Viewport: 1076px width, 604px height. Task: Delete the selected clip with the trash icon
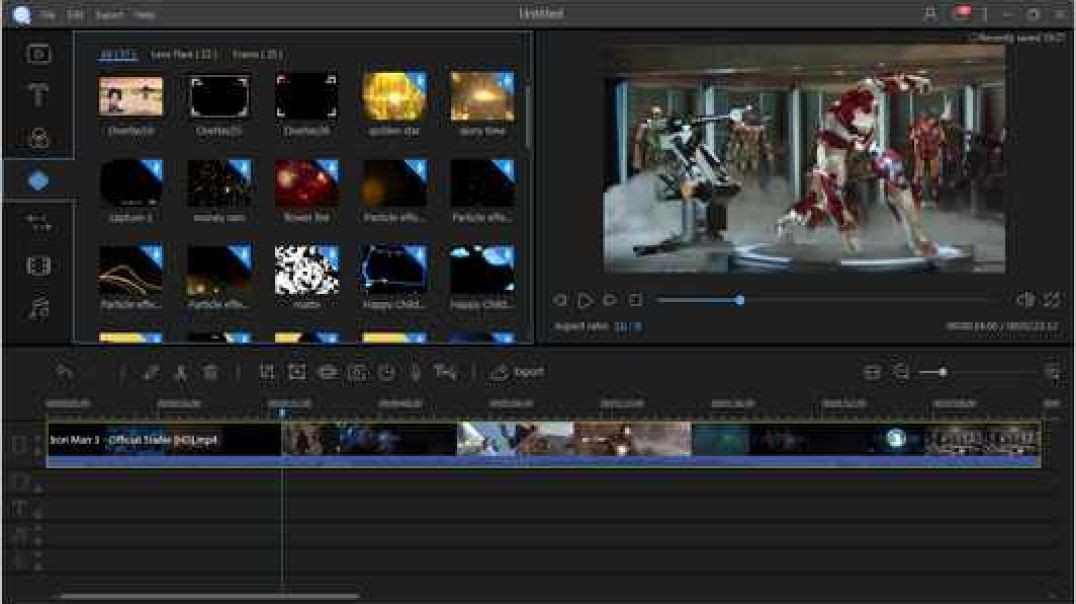(x=211, y=372)
